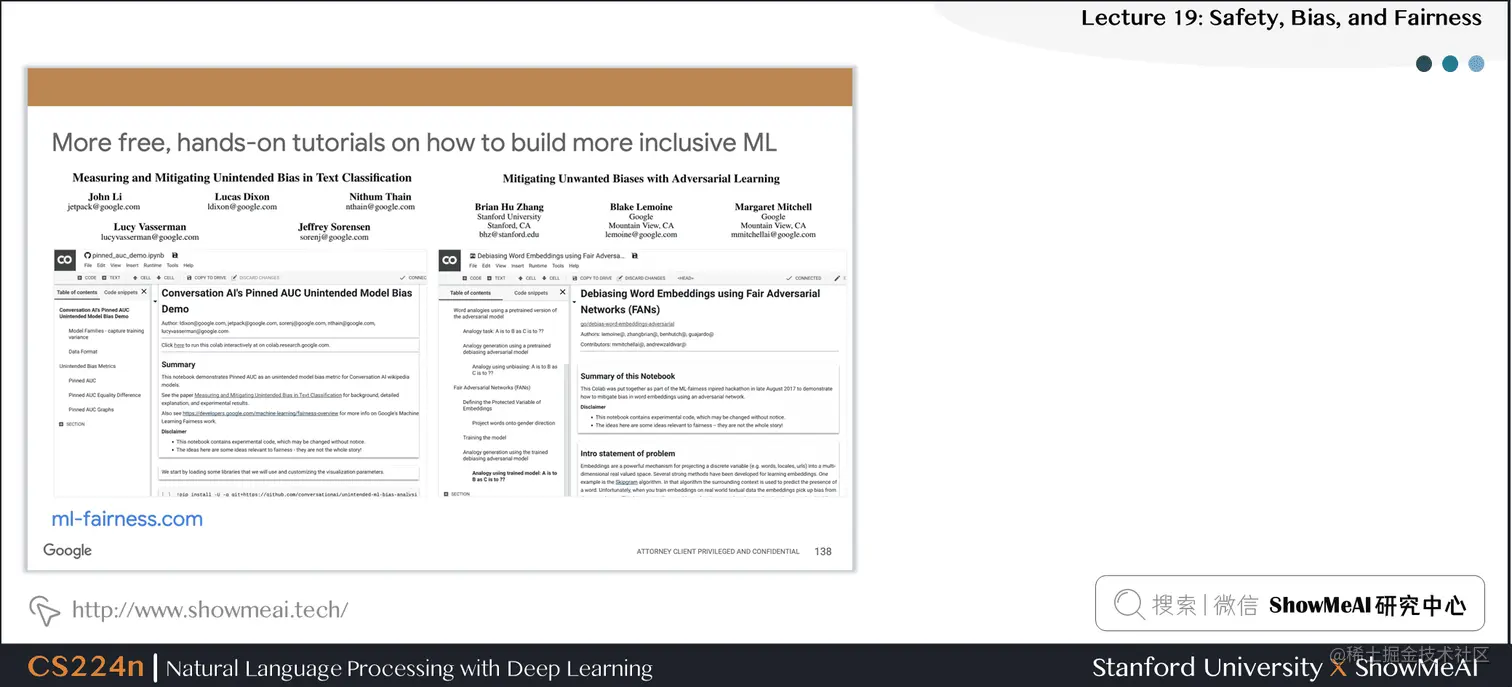Screen dimensions: 1512x687
Task: Click the save icon next to pinned_auc_demo.ipynb
Action: 175,256
